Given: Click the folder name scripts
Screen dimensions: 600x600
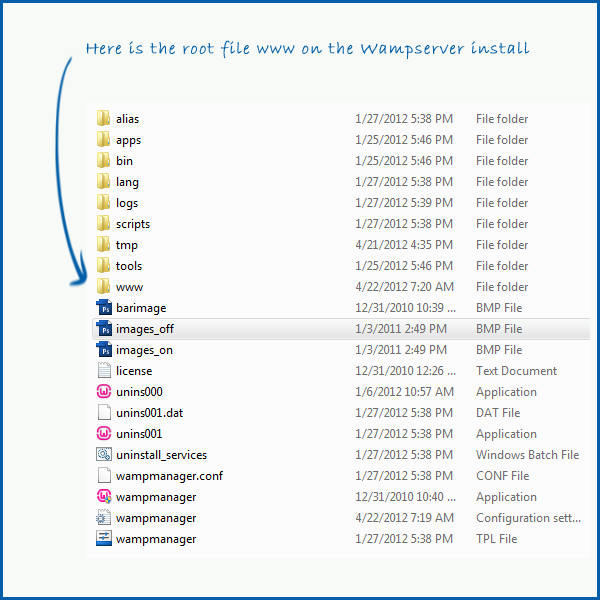Looking at the screenshot, I should [x=133, y=224].
